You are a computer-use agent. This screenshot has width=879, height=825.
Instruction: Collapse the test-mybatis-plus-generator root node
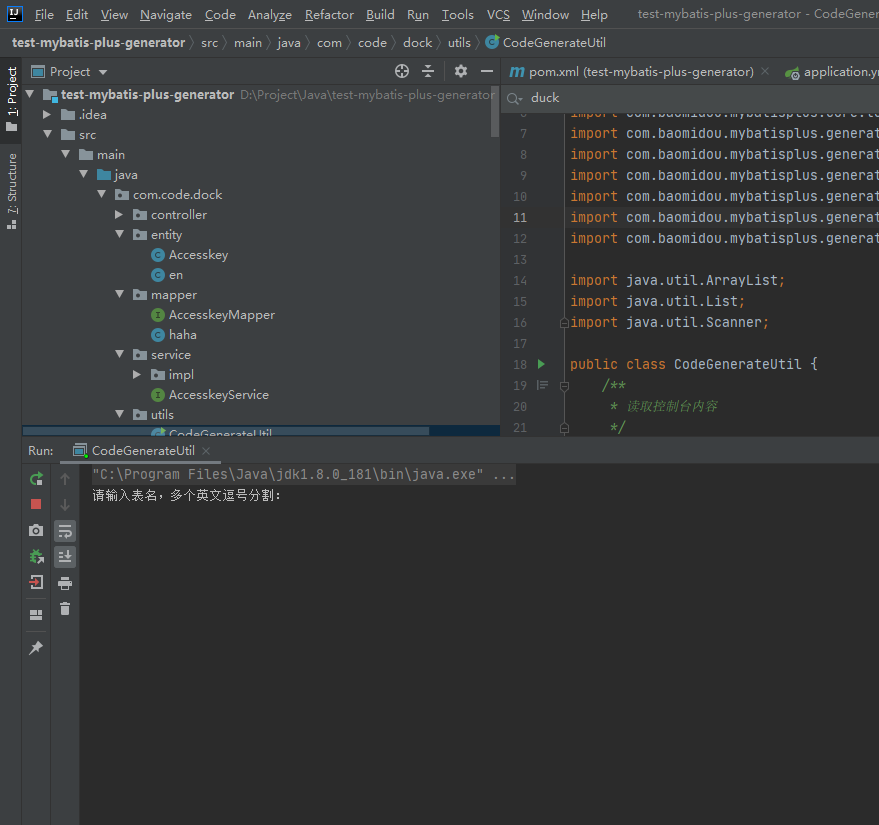pos(30,94)
